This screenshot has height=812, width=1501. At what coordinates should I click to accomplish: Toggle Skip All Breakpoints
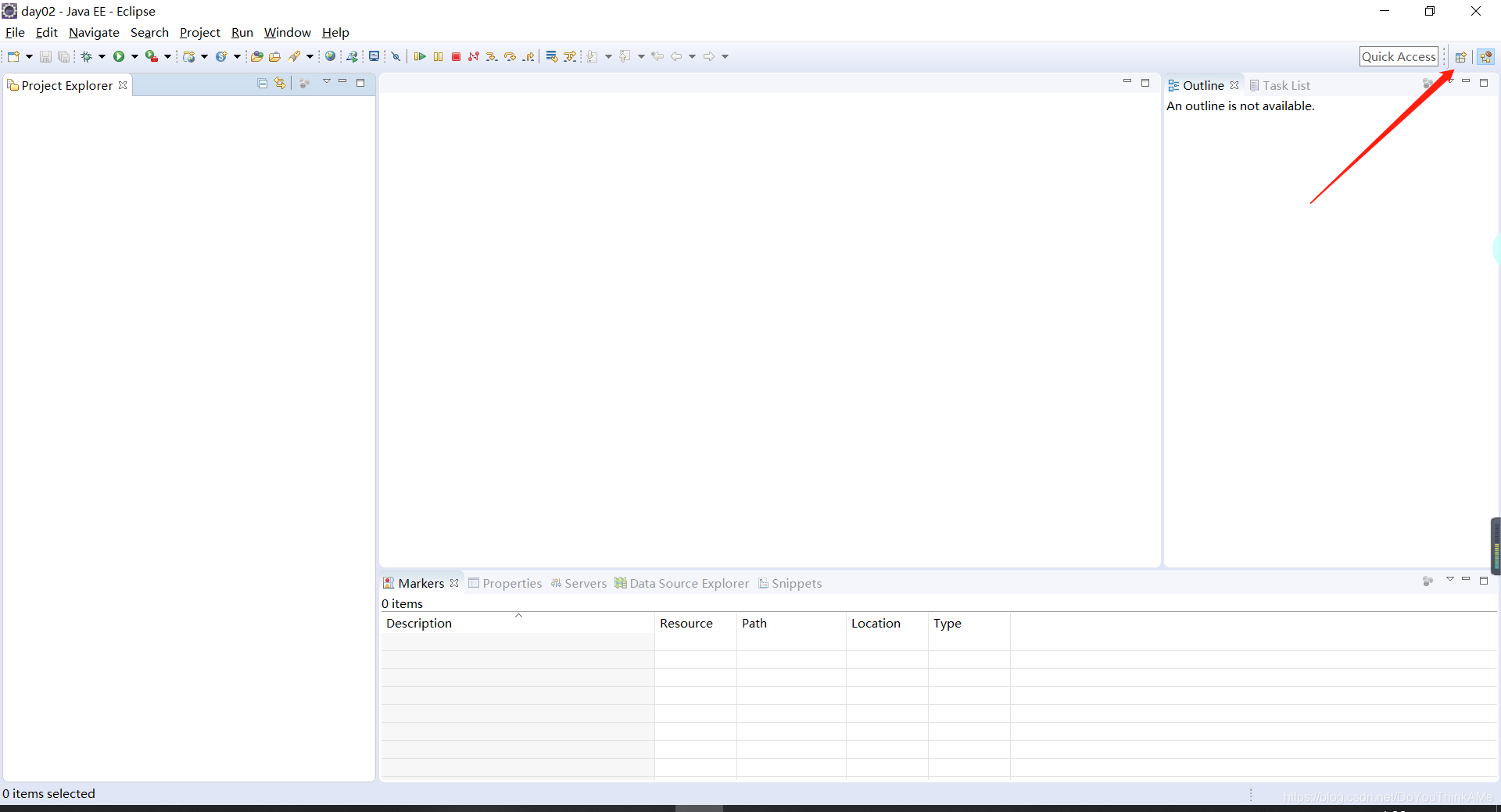tap(396, 56)
